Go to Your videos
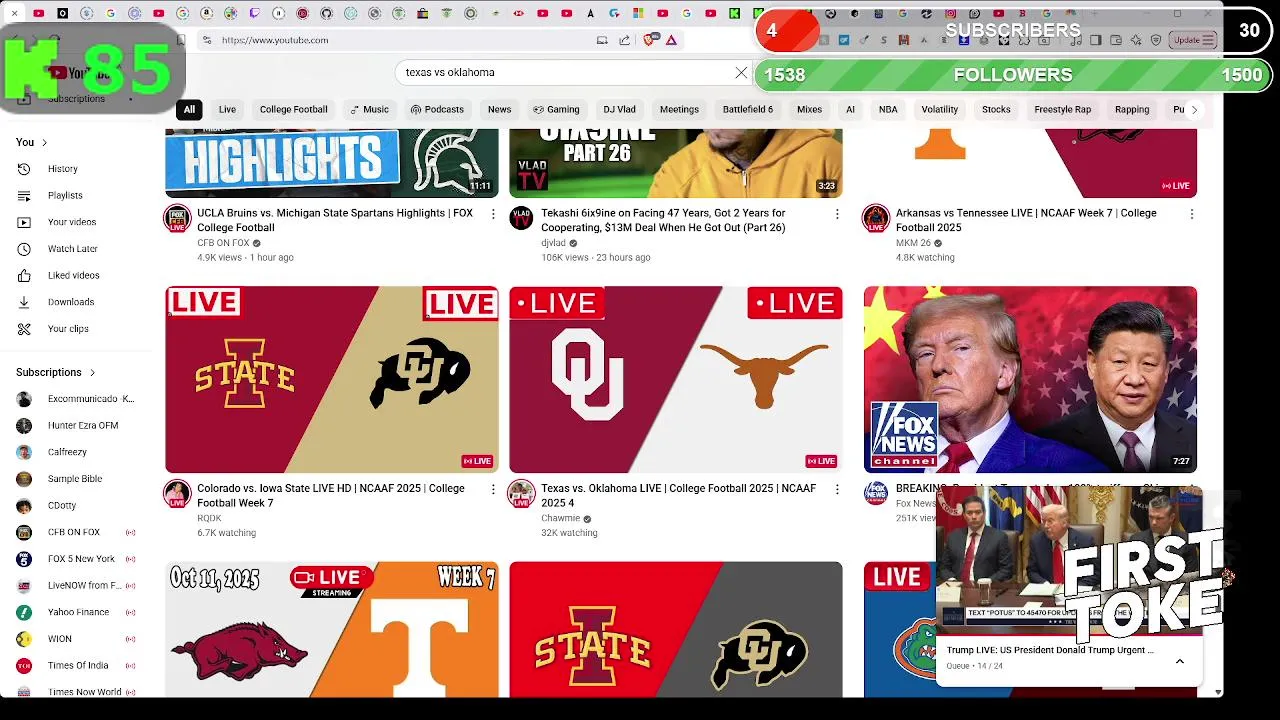This screenshot has height=720, width=1280. 72,222
